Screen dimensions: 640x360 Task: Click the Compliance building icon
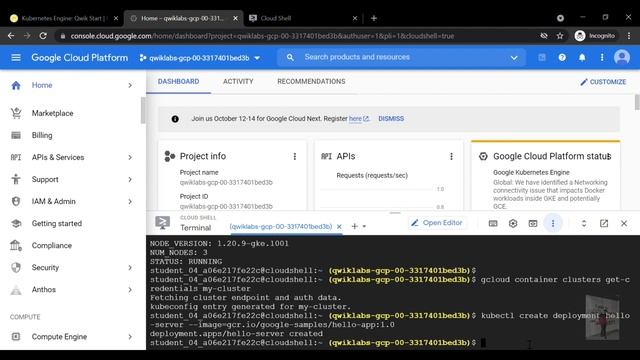[x=16, y=245]
